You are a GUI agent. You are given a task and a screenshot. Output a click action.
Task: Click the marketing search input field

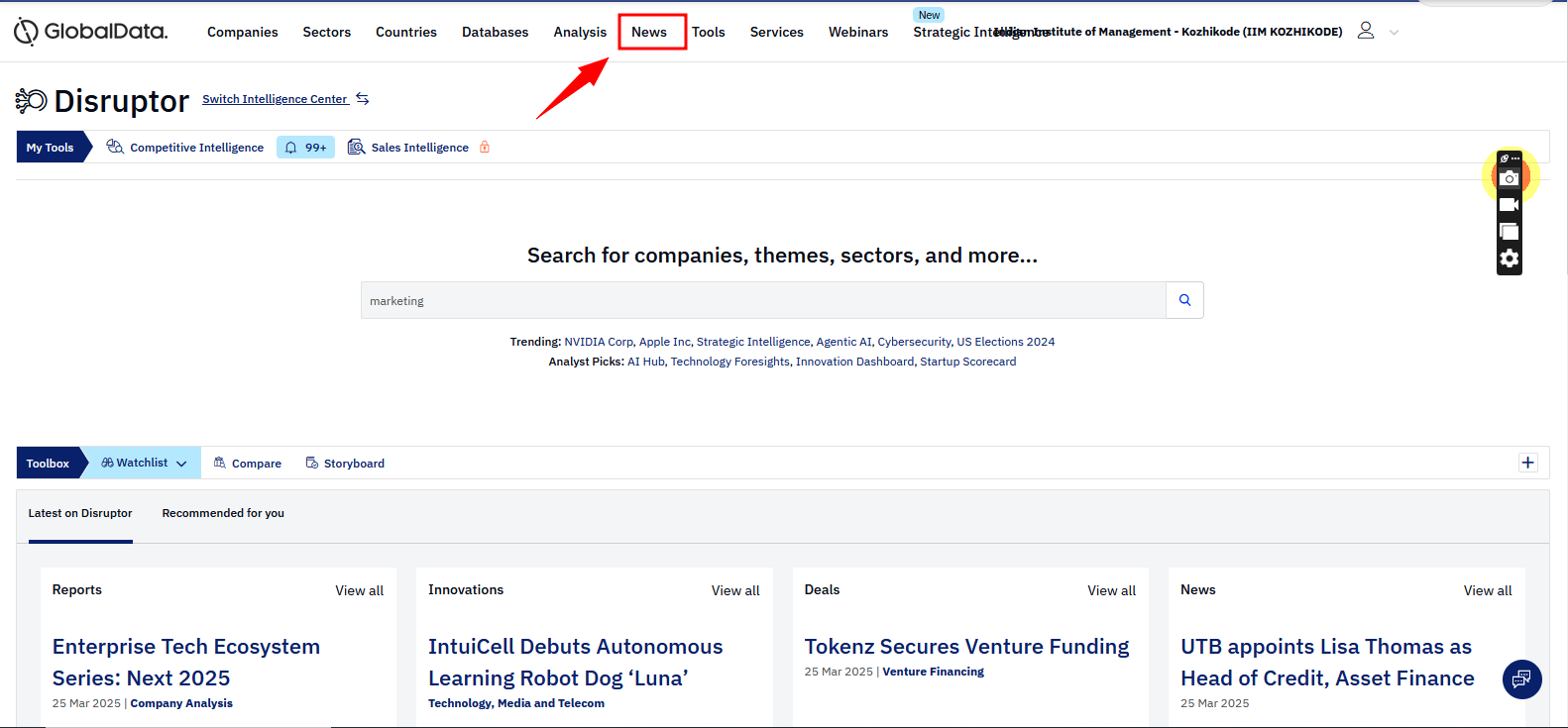pos(763,300)
